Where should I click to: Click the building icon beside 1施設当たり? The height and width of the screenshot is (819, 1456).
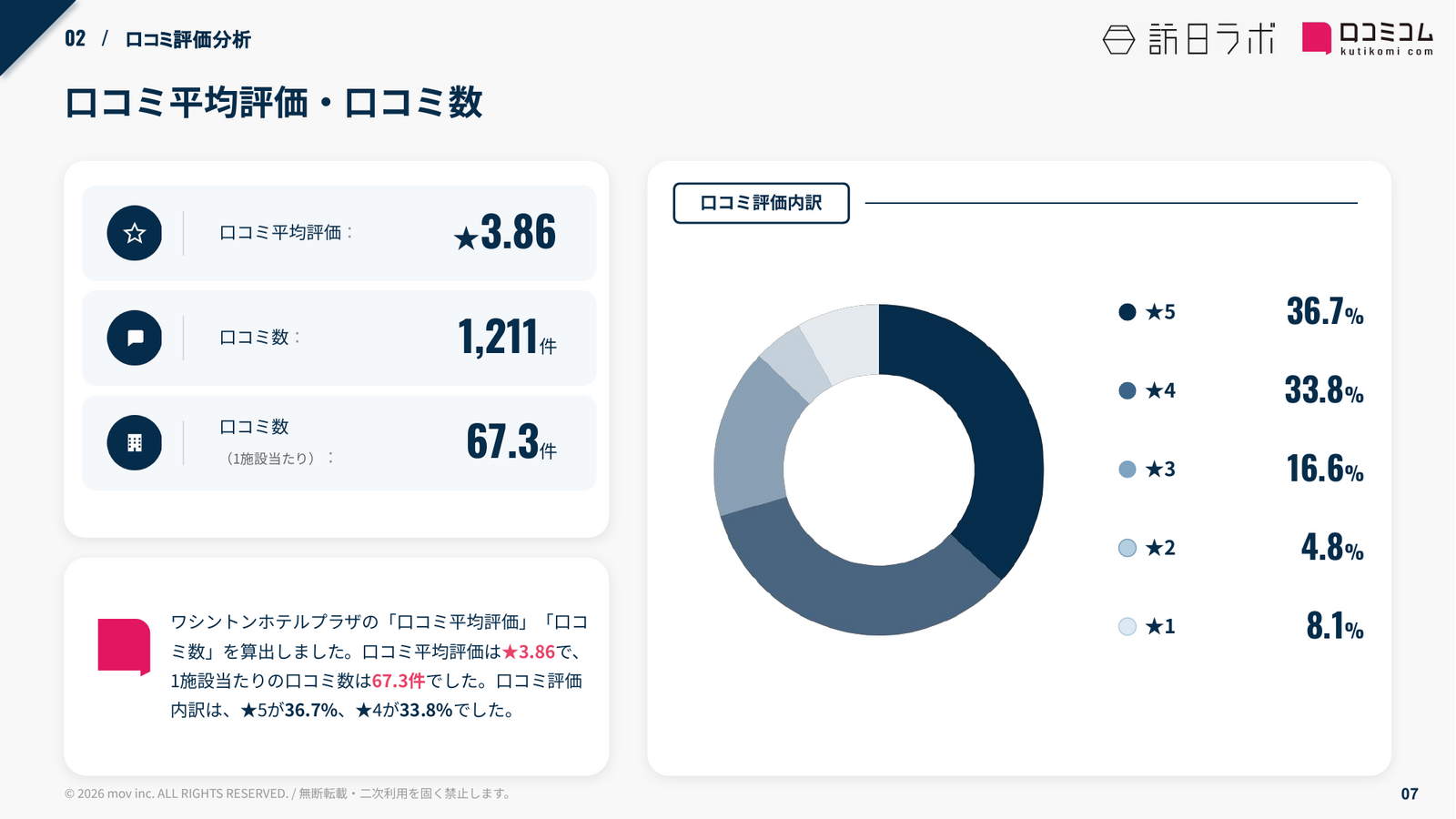click(x=135, y=442)
